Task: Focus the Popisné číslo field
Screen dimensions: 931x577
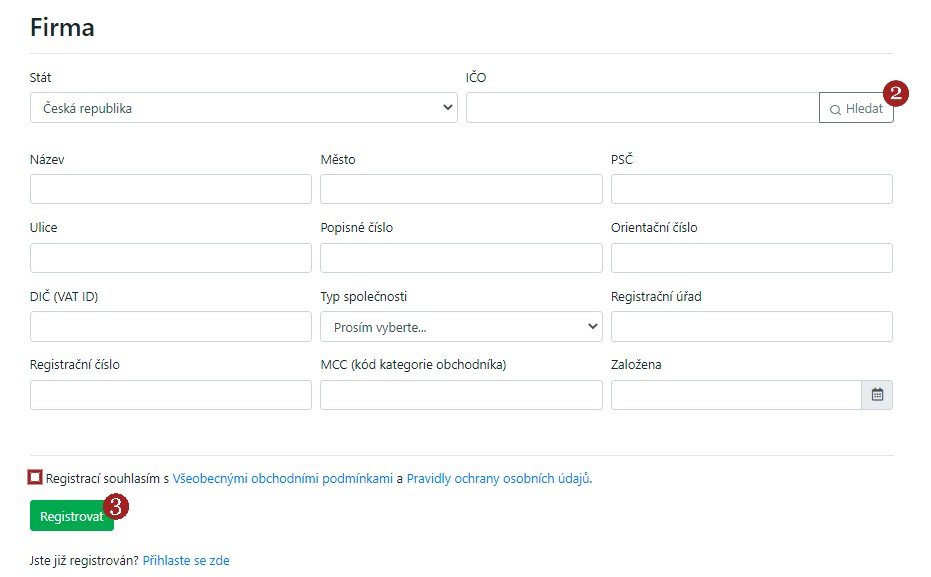Action: click(460, 257)
